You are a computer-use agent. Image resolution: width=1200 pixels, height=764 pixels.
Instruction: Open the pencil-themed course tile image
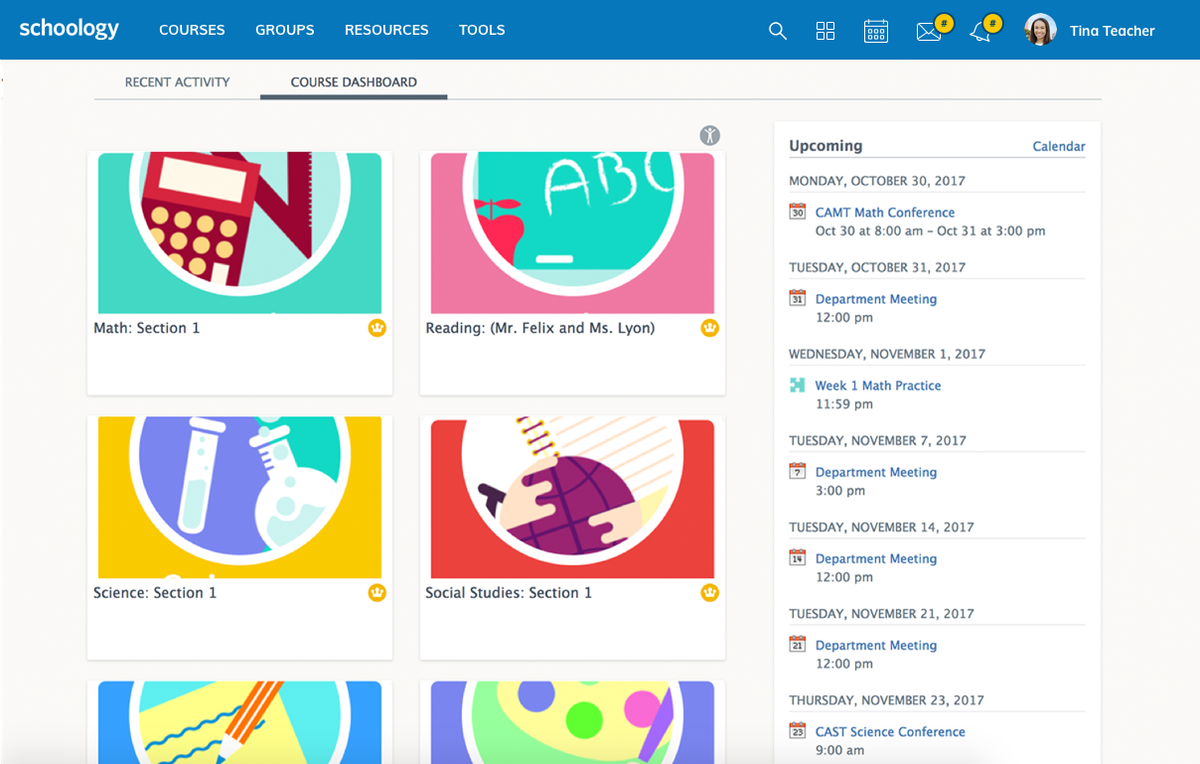(240, 722)
